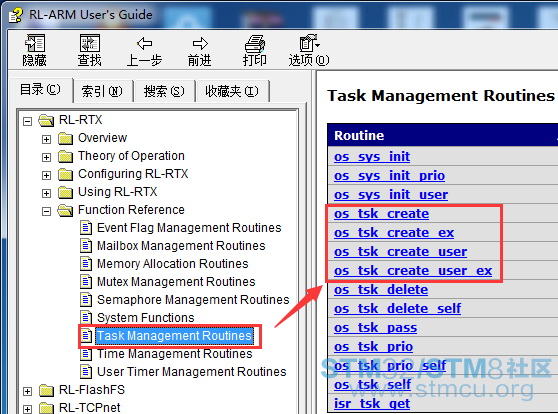Click the Time Management Routines page icon
558x414 pixels.
click(x=86, y=353)
